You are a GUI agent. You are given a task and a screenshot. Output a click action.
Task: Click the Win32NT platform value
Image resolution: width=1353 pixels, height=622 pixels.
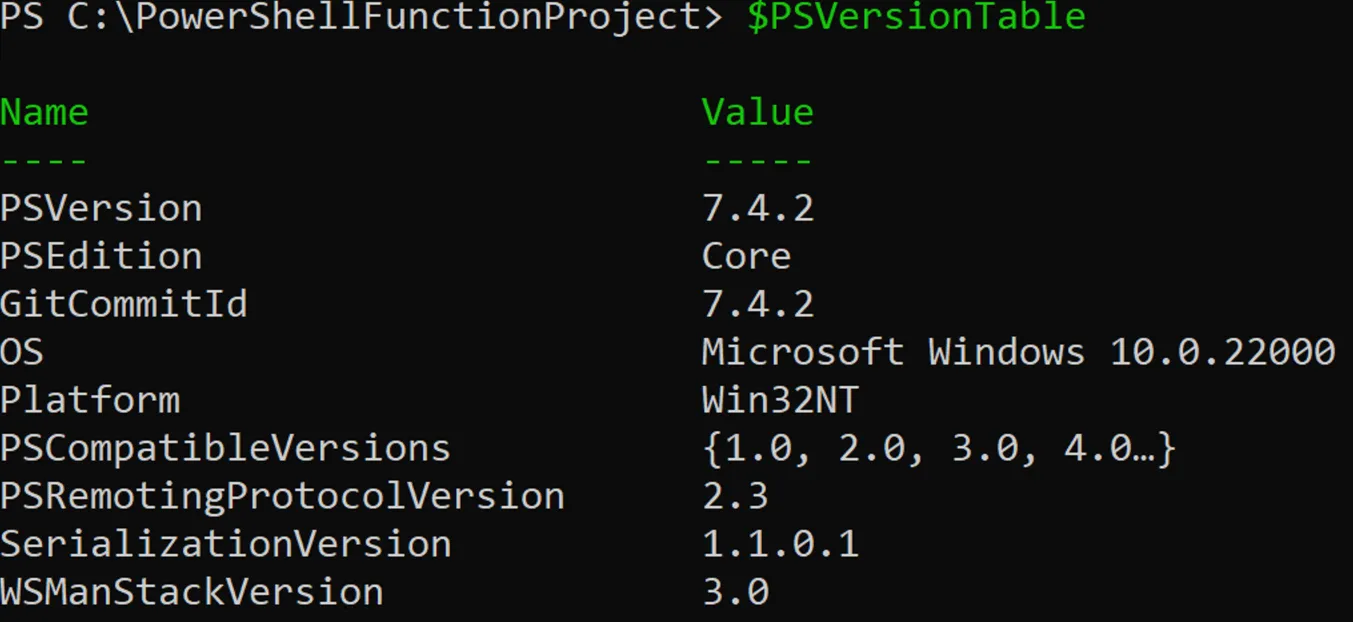tap(780, 400)
